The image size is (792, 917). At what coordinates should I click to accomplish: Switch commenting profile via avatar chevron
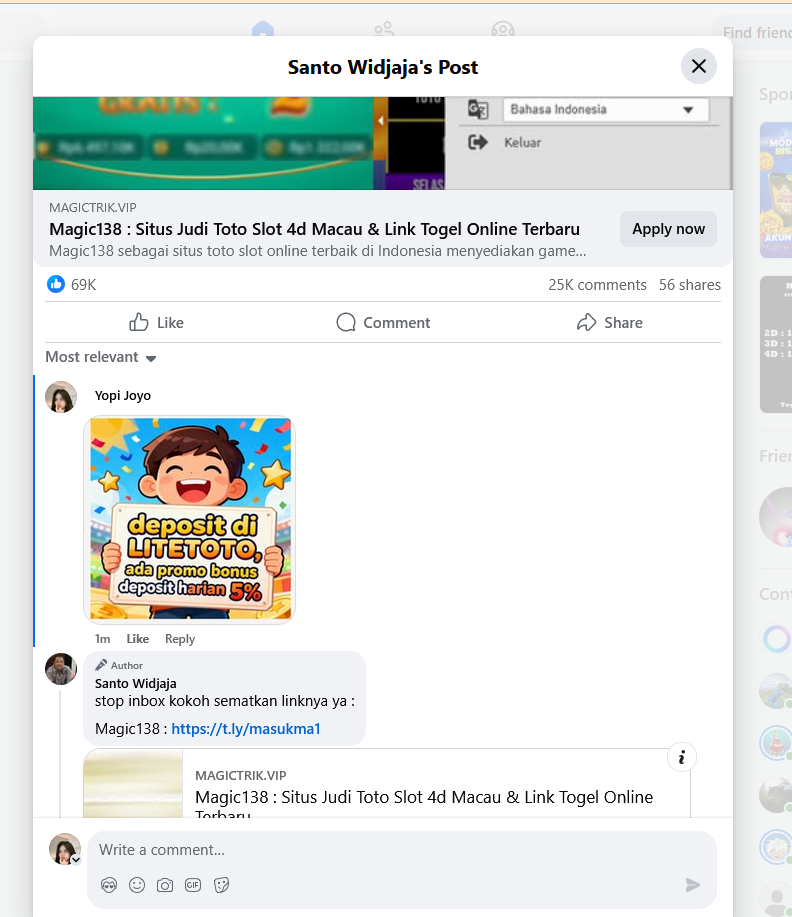point(75,860)
